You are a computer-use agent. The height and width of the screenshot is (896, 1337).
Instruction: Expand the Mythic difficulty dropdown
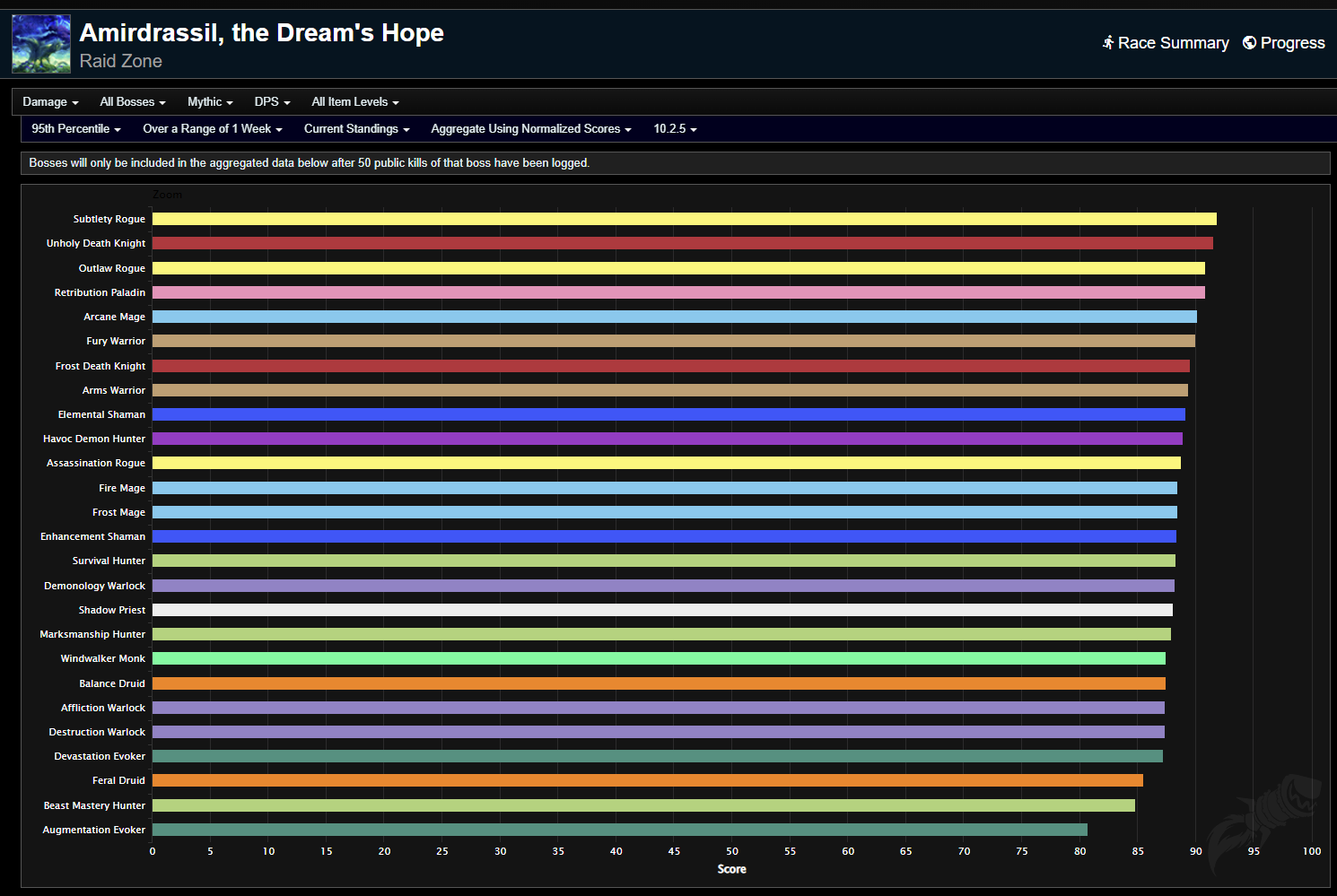210,102
